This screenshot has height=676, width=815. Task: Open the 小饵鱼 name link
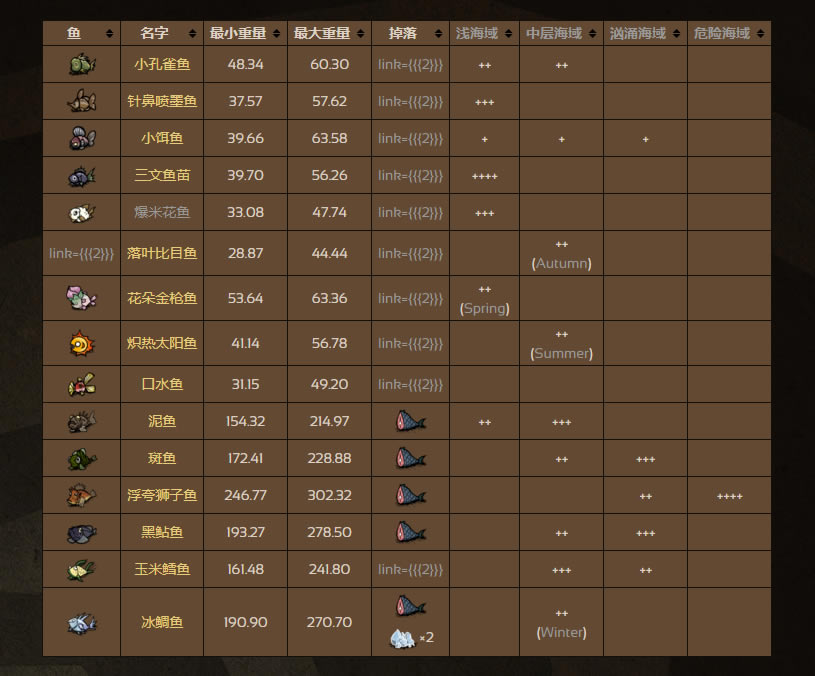tap(161, 138)
